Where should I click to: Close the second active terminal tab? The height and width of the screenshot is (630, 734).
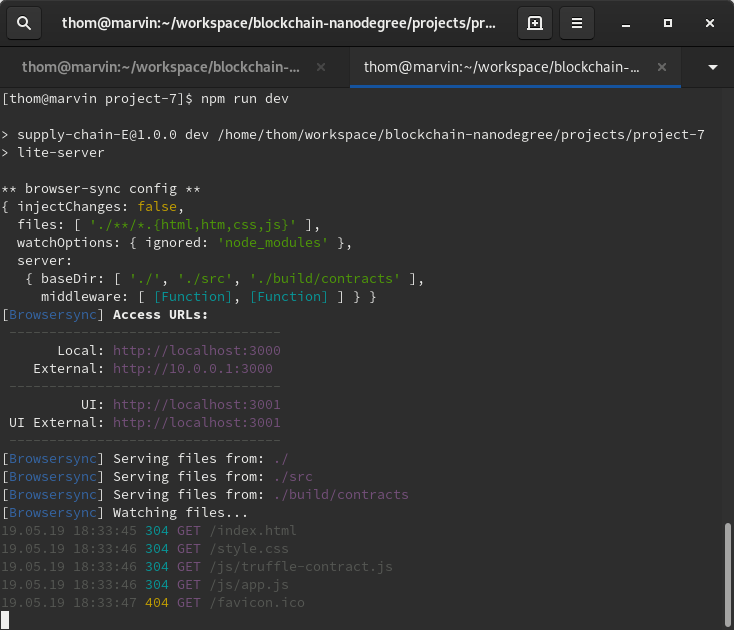(x=661, y=67)
